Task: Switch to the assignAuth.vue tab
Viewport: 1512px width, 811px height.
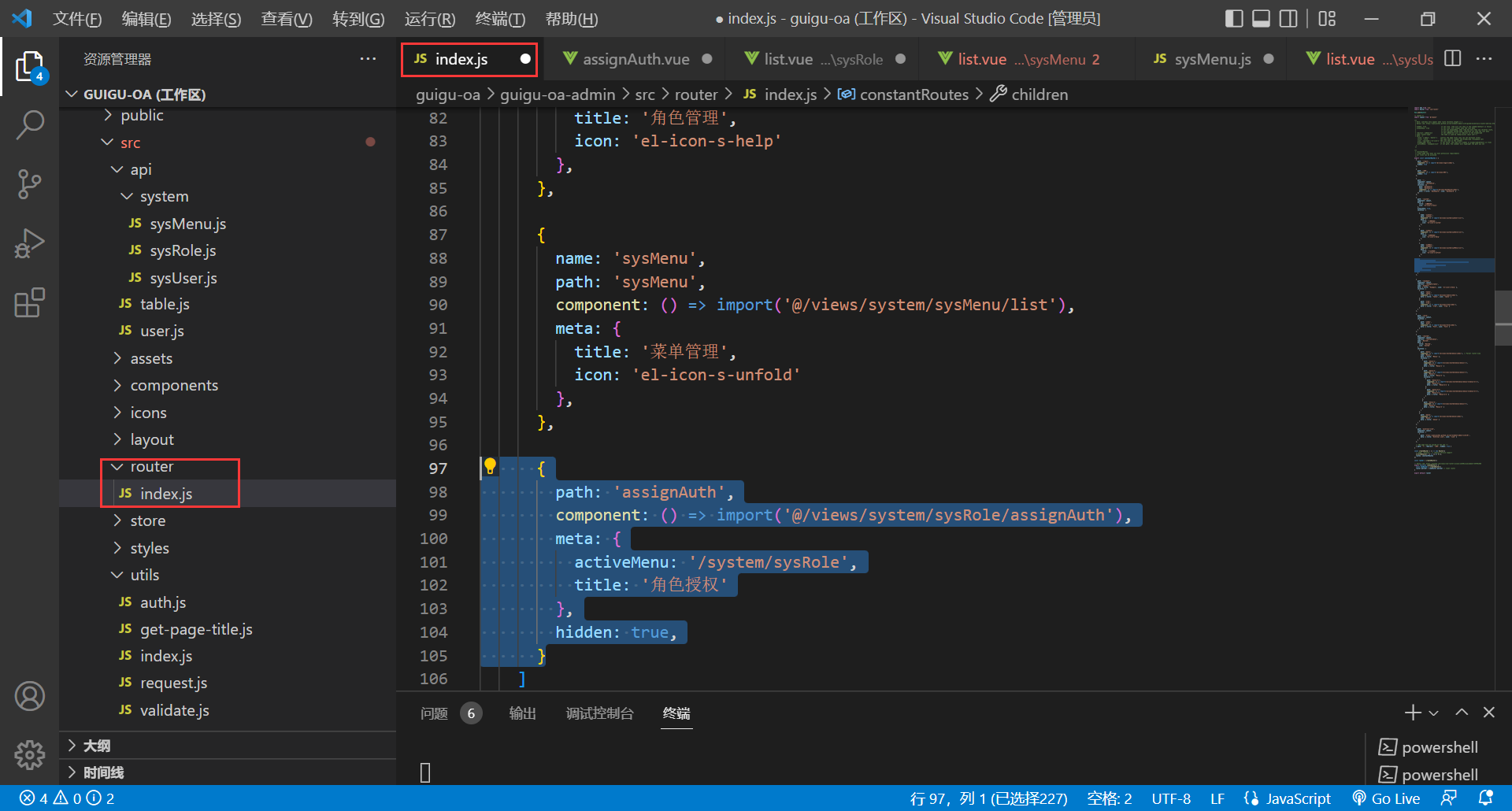Action: pyautogui.click(x=636, y=59)
